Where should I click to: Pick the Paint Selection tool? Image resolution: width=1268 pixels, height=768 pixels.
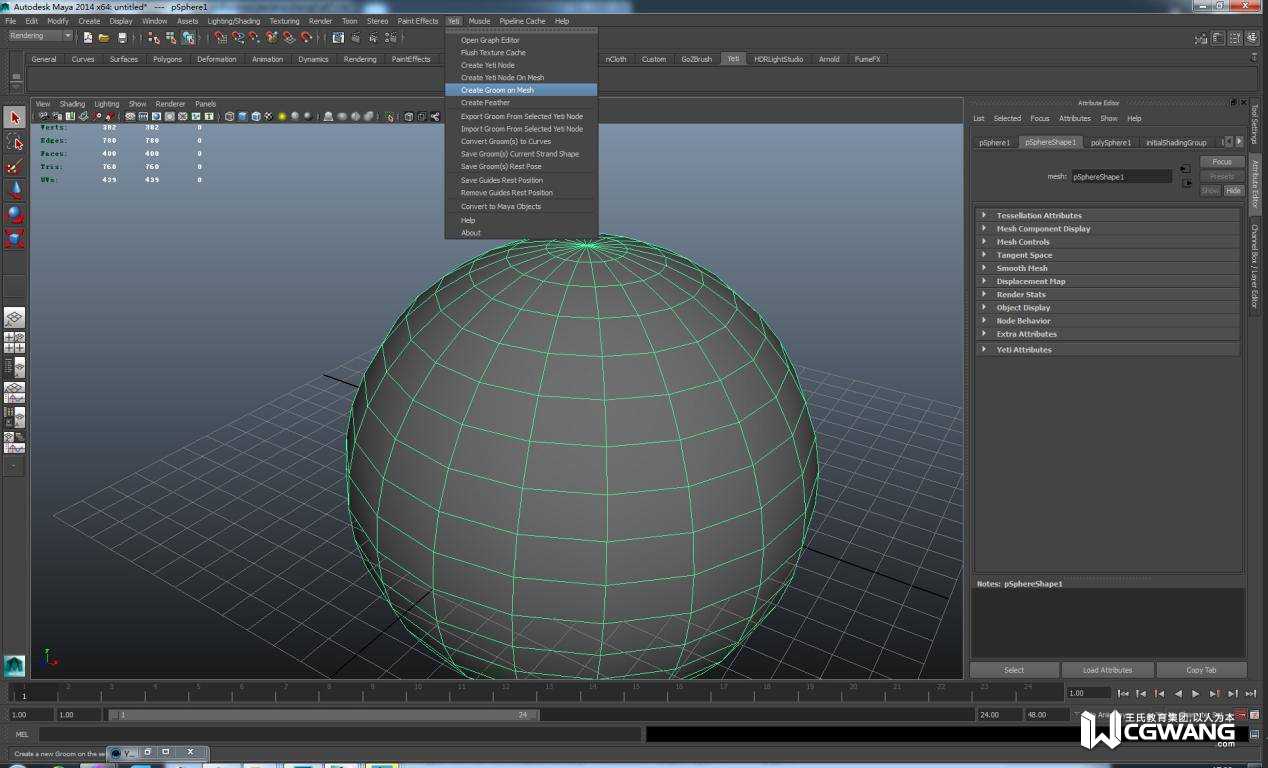coord(14,167)
